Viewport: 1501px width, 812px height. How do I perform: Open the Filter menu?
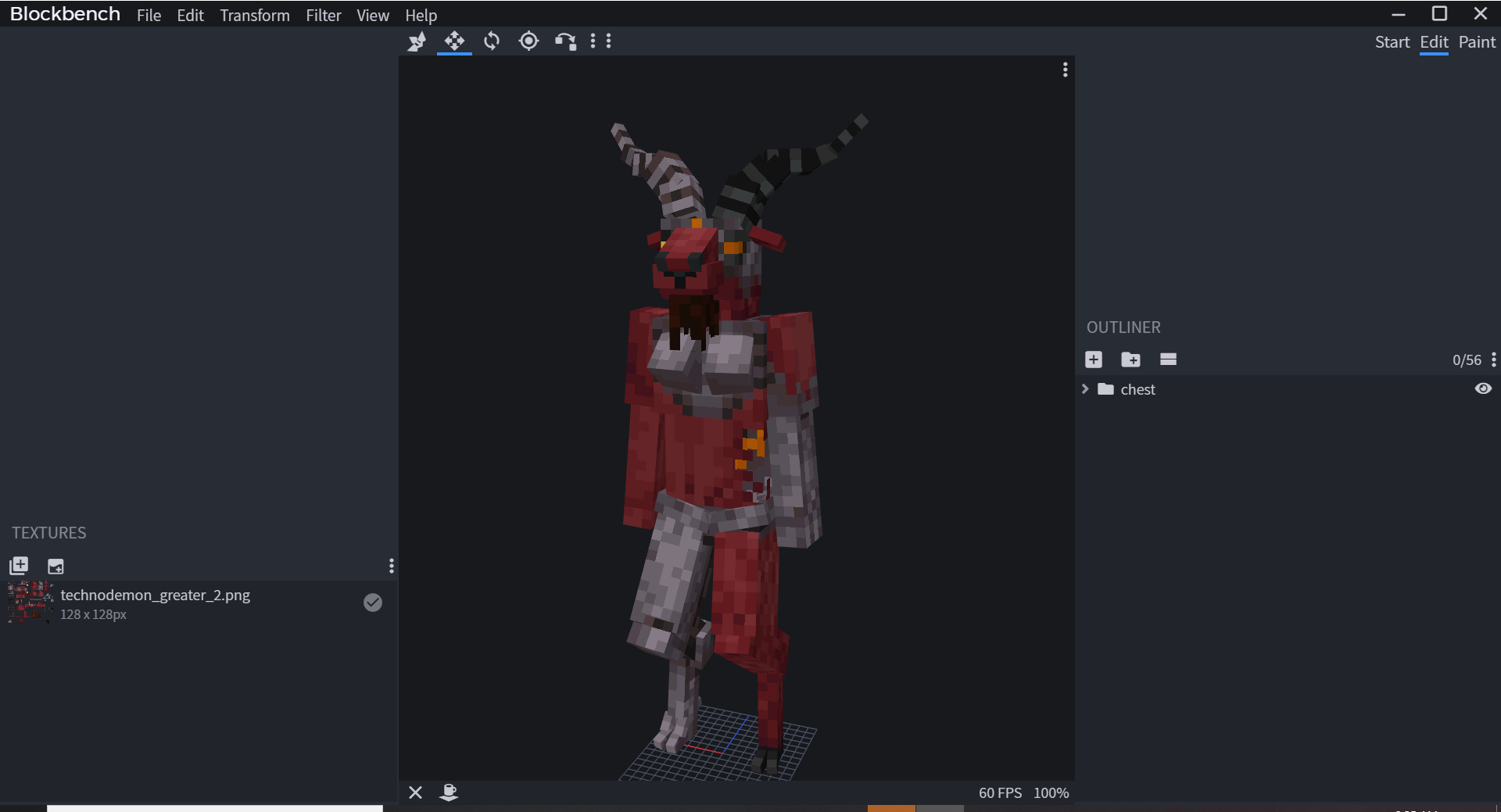(x=323, y=15)
